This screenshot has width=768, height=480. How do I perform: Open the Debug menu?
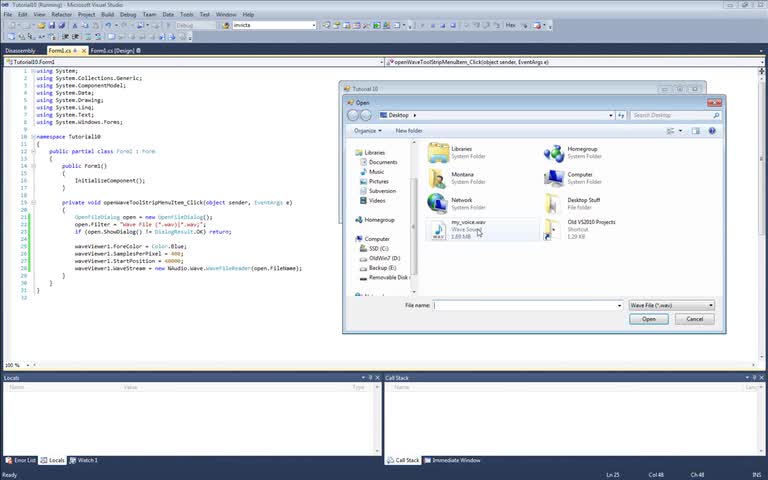tap(128, 15)
